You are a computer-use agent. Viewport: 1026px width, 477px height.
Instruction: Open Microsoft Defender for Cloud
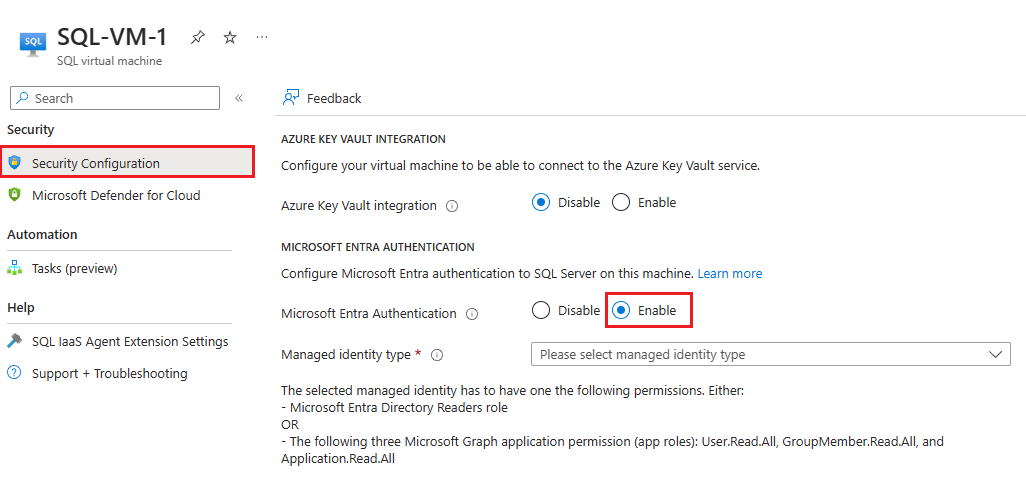pos(115,195)
